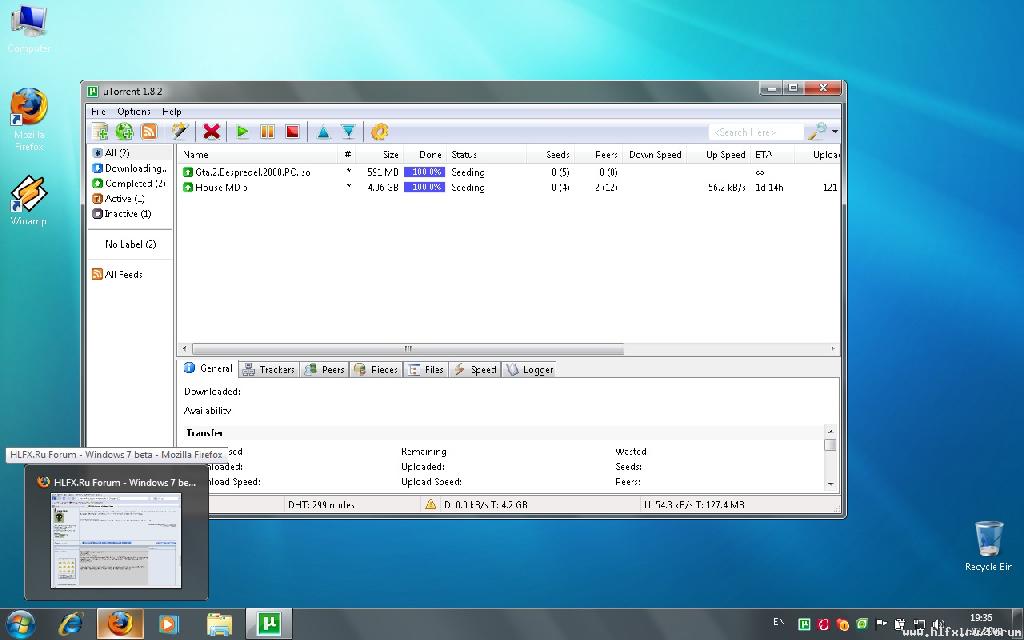Open the search engine dropdown arrow
Screen dimensions: 1024x640
(x=835, y=132)
